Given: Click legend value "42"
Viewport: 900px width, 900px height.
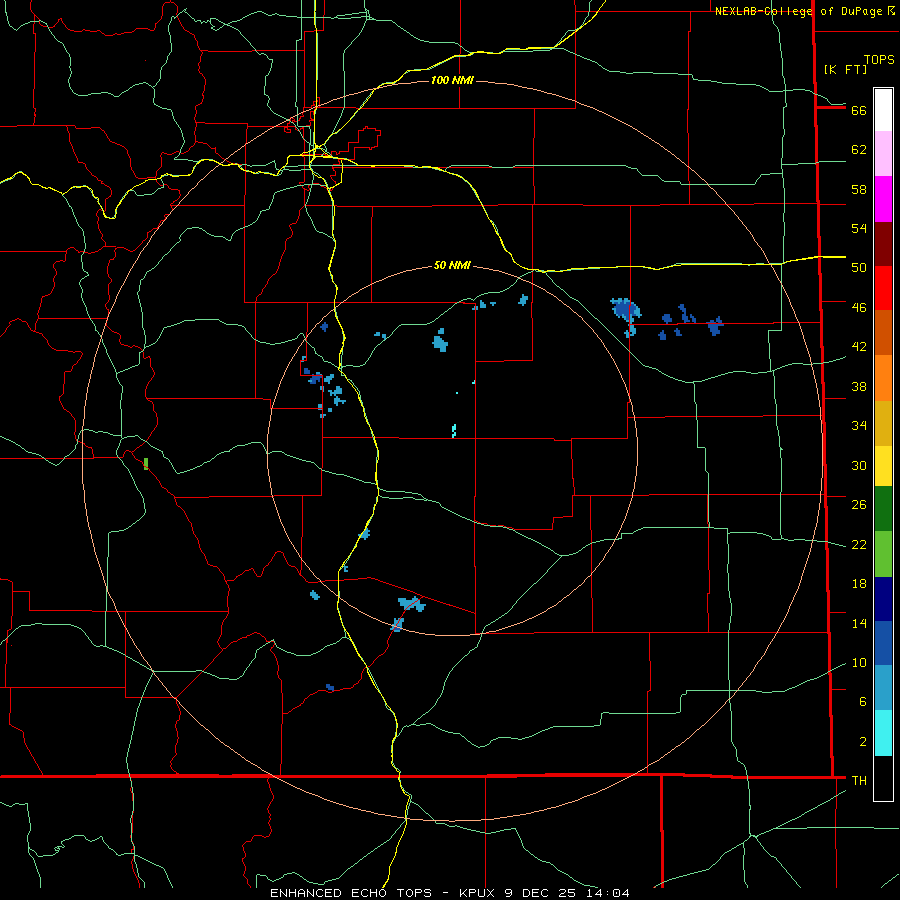Looking at the screenshot, I should 859,347.
